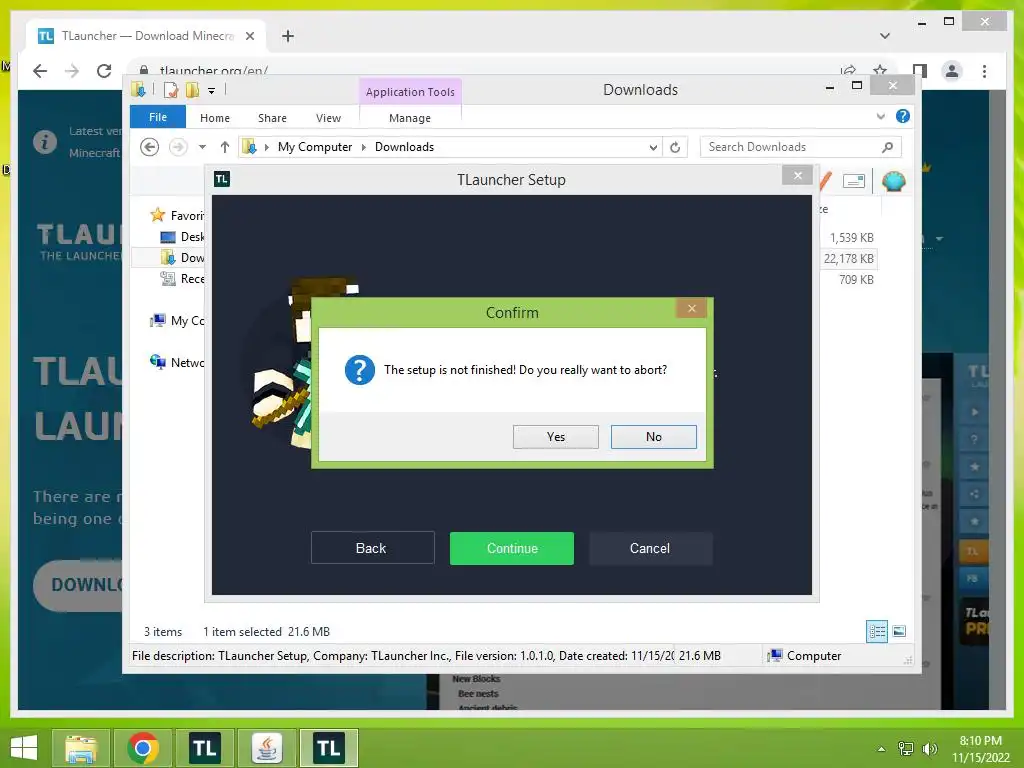
Task: Confirm abort by clicking Yes
Action: (x=556, y=437)
